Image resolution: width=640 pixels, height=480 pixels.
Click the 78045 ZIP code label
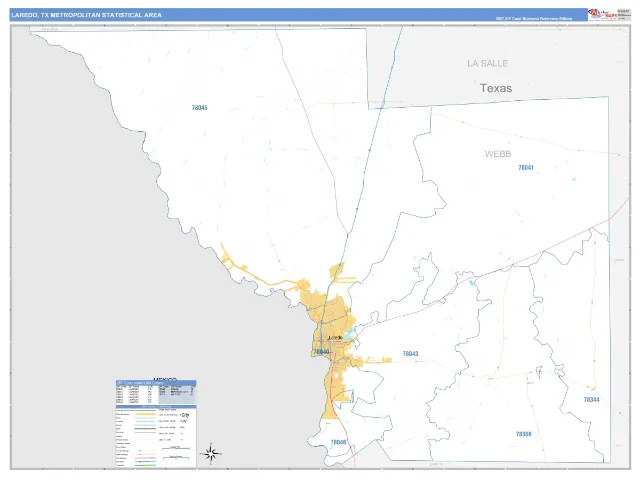(x=200, y=108)
